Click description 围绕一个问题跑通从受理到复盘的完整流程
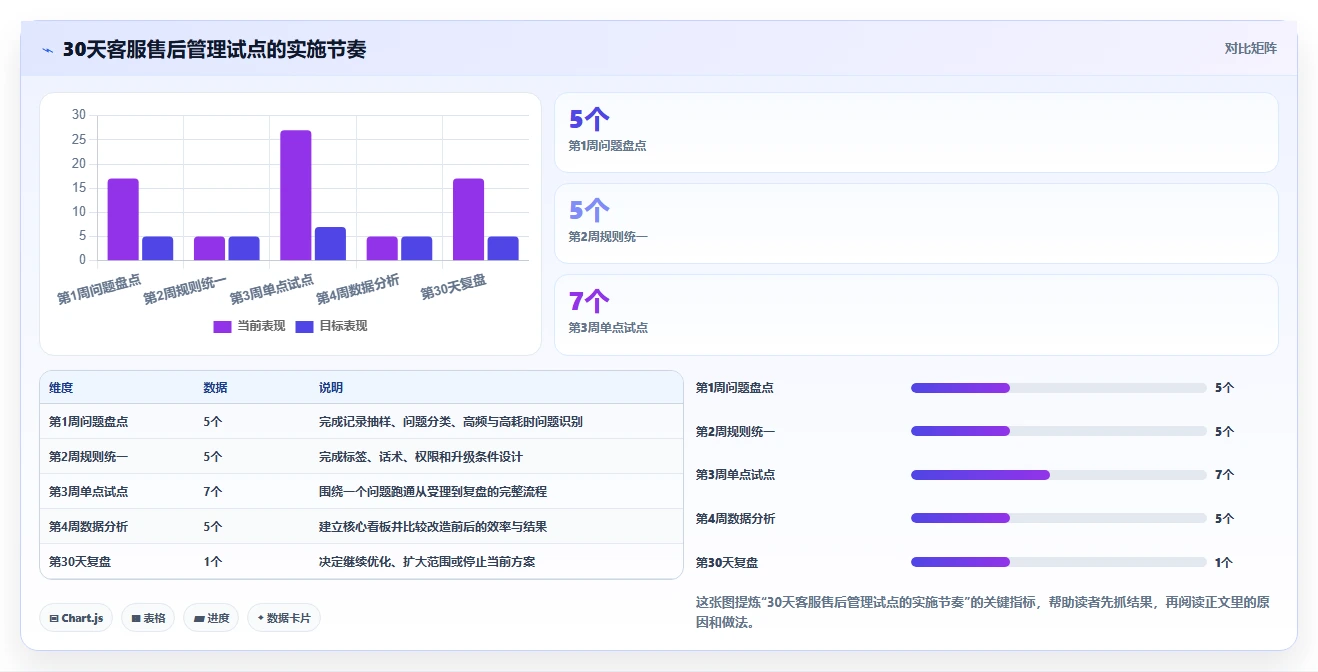 (x=433, y=492)
